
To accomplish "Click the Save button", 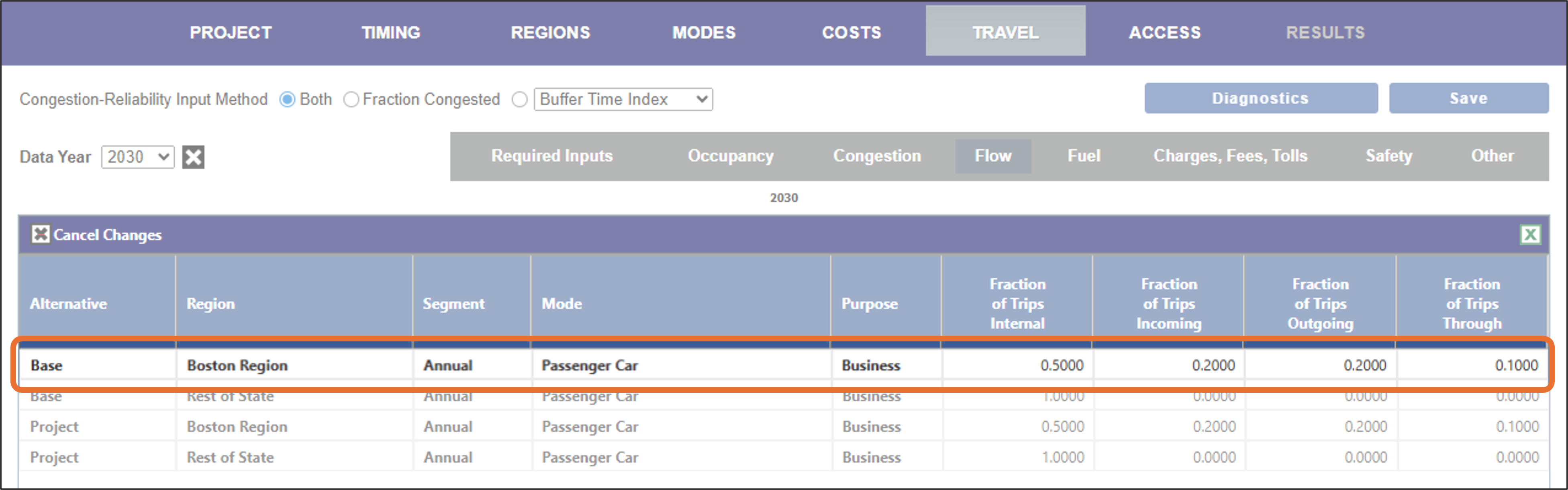I will [1468, 98].
